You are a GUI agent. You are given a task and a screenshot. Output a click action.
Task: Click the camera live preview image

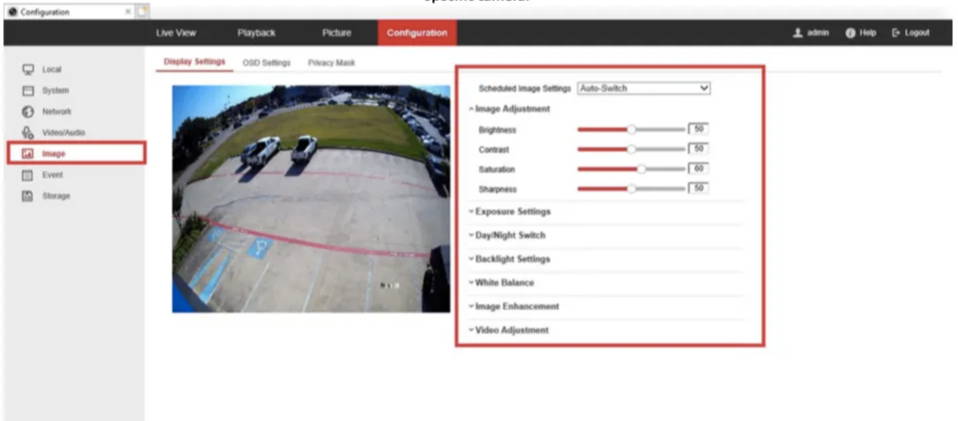pyautogui.click(x=311, y=199)
